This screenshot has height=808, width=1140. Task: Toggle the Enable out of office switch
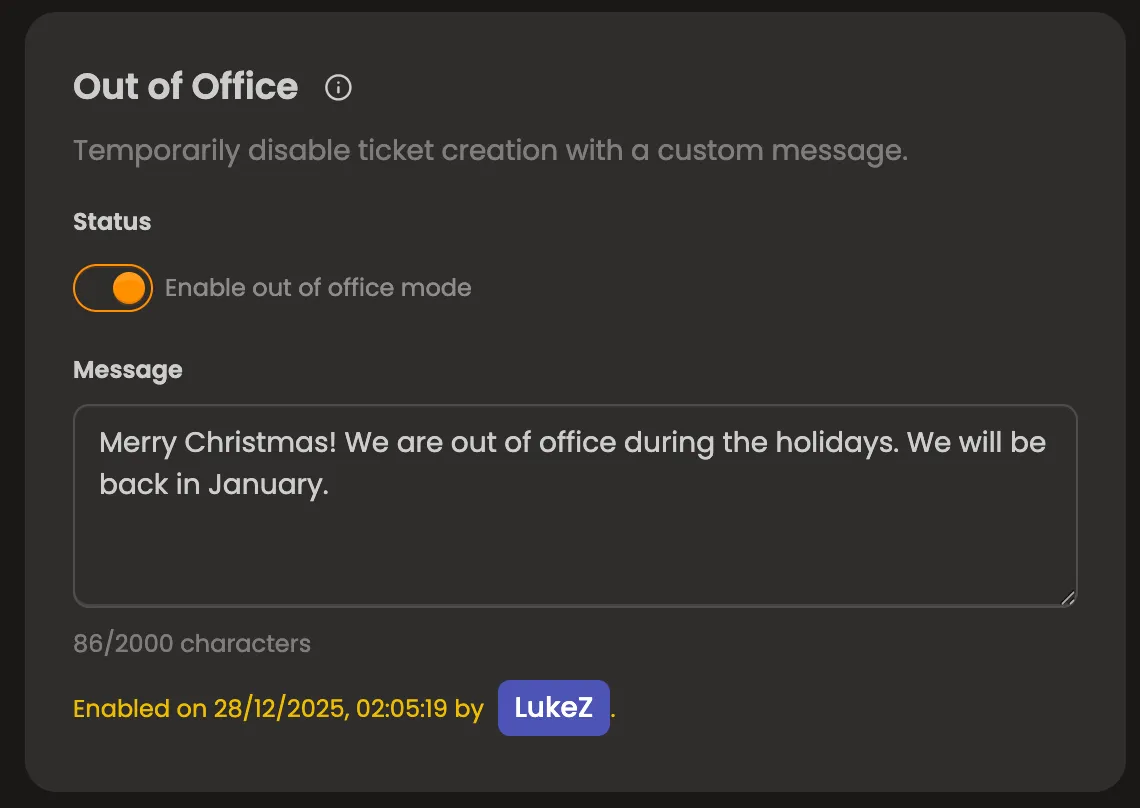(113, 287)
